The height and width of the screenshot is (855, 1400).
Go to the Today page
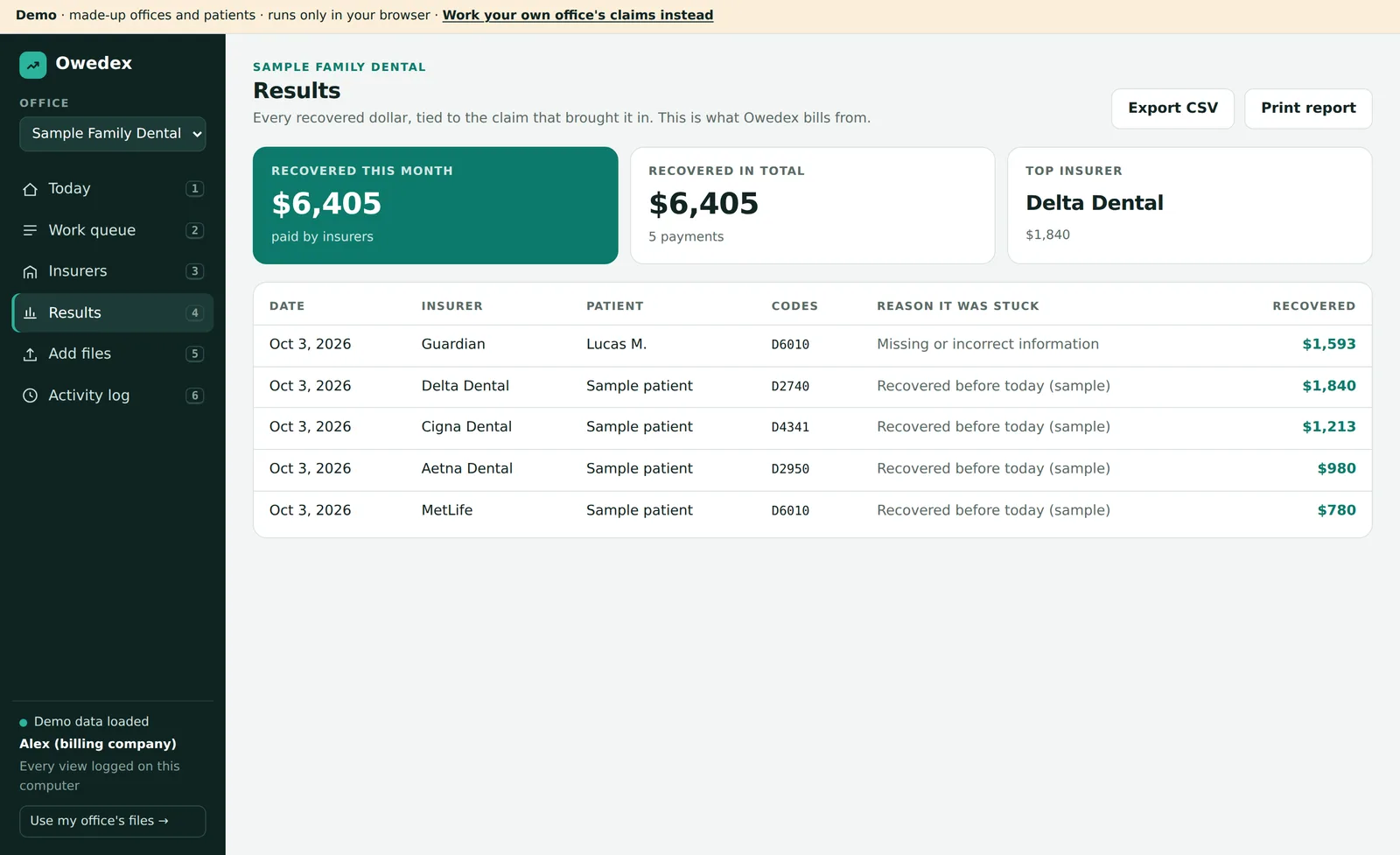click(113, 189)
